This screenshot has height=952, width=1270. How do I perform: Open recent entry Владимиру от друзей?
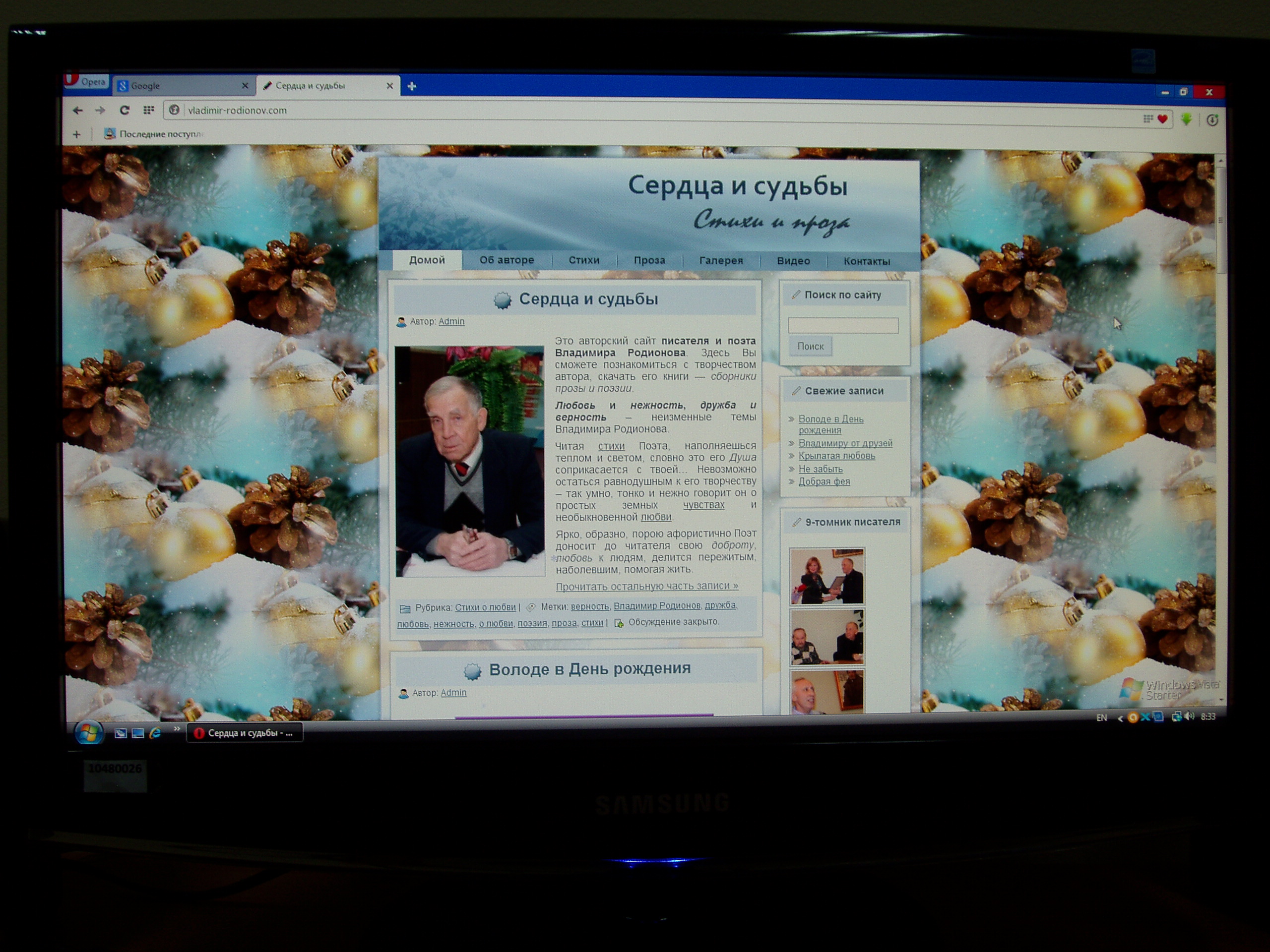click(845, 443)
